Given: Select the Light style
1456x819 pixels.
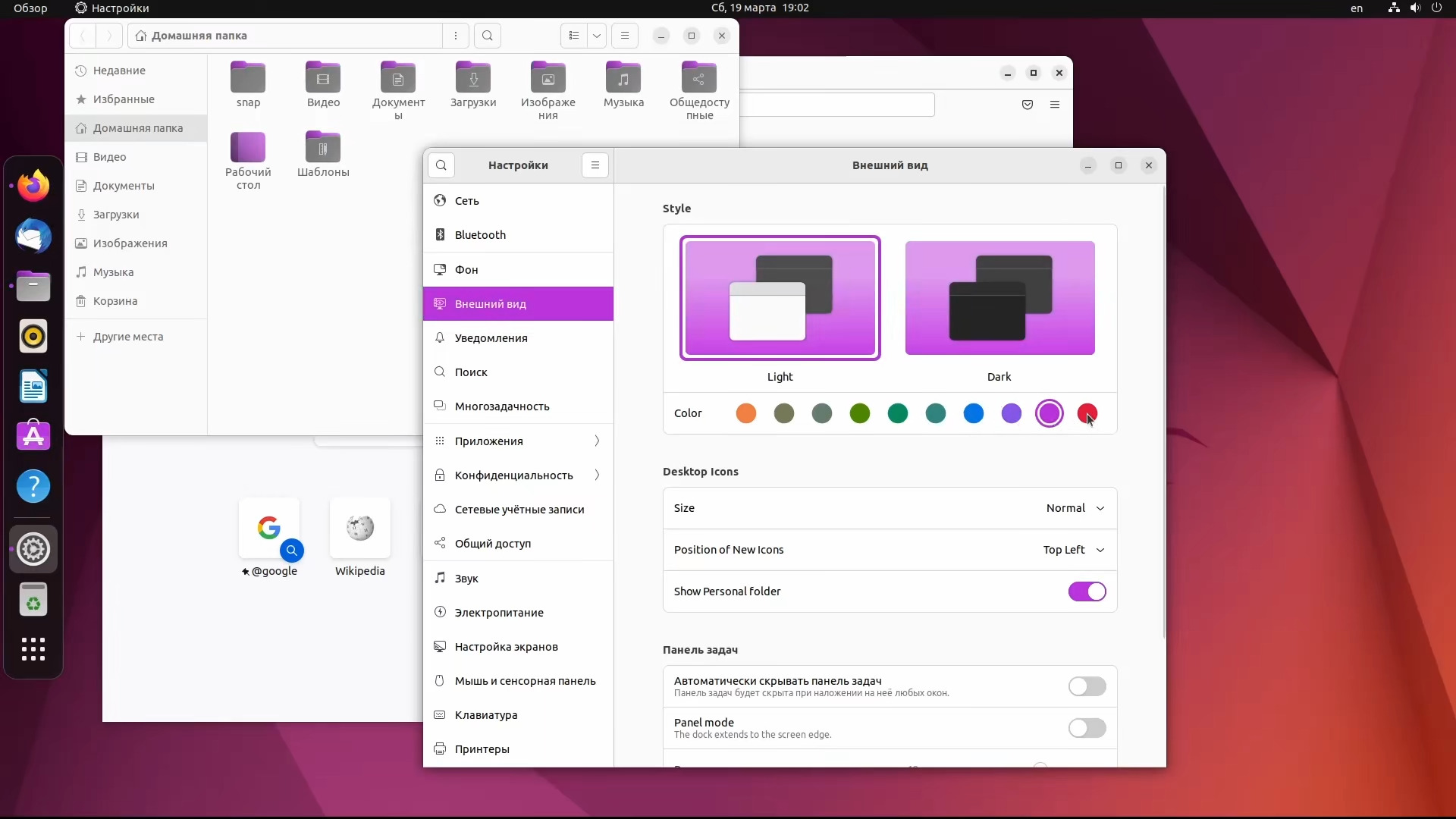Looking at the screenshot, I should [780, 298].
